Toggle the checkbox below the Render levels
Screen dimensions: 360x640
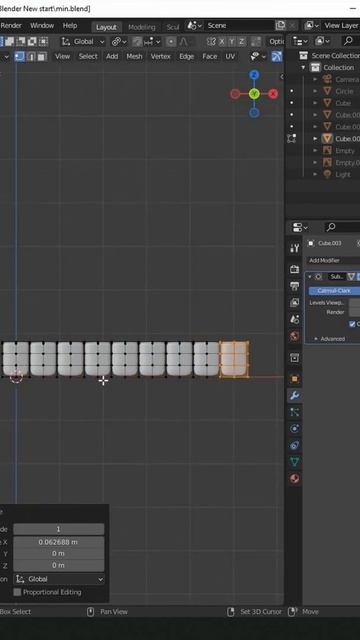coord(352,324)
